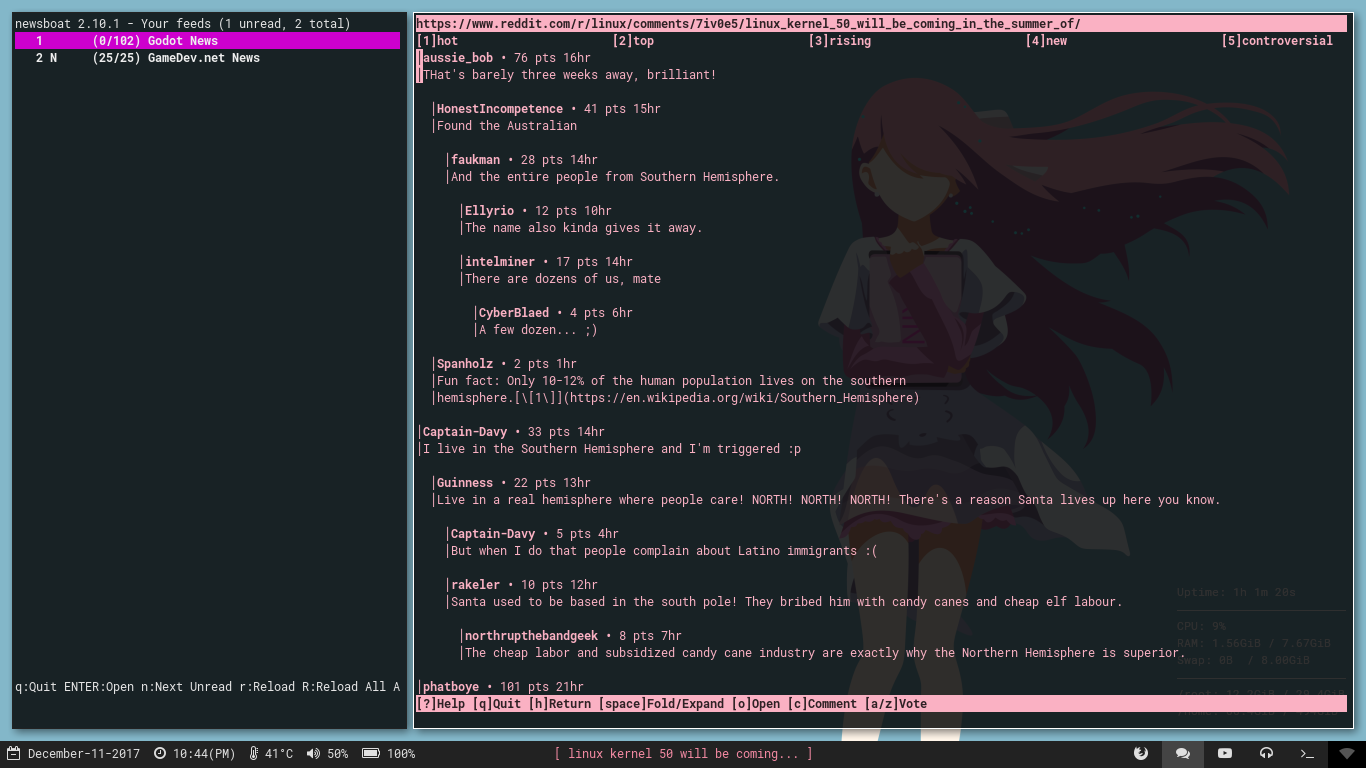Click the text "There are dozens of us, mate"
The width and height of the screenshot is (1366, 768).
pyautogui.click(x=563, y=279)
